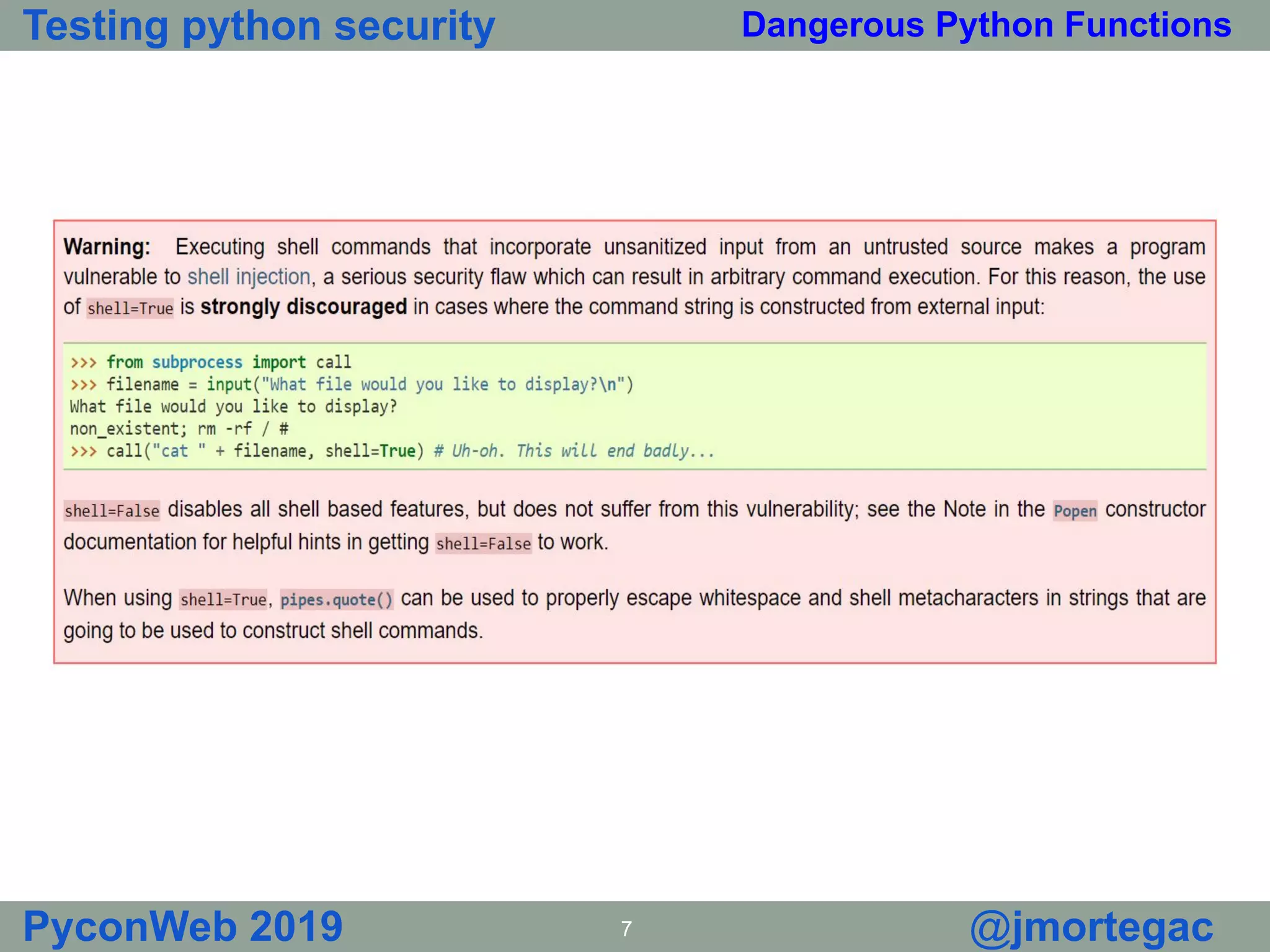Click the 'shell=True' literal after 'When using'
The image size is (1270, 952).
coord(223,600)
